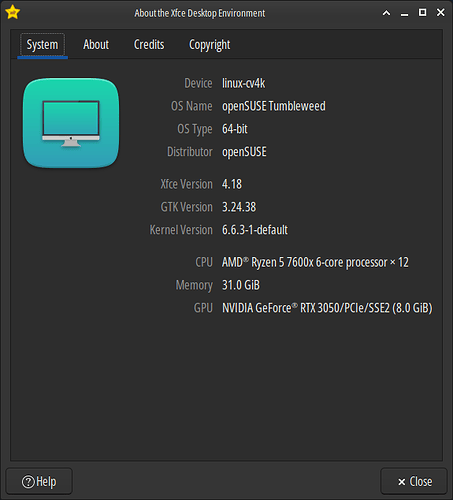Image resolution: width=453 pixels, height=500 pixels.
Task: Click the GPU label
Action: click(203, 308)
